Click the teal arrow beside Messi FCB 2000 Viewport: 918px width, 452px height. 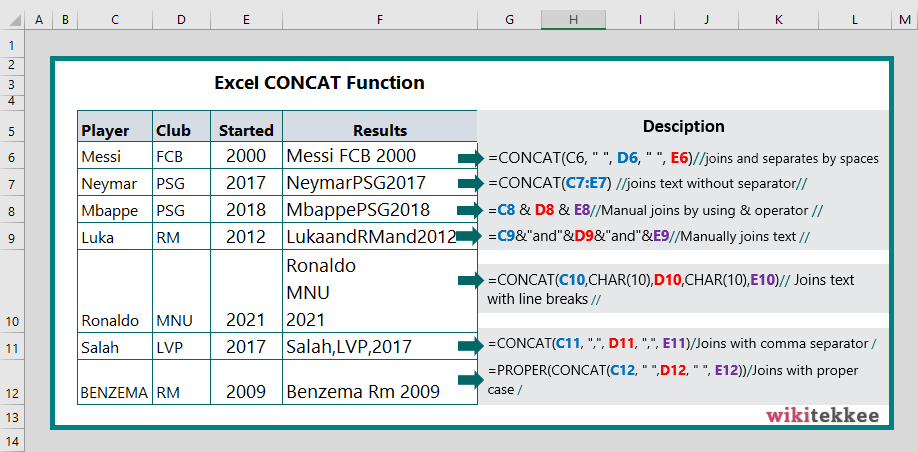pyautogui.click(x=471, y=158)
